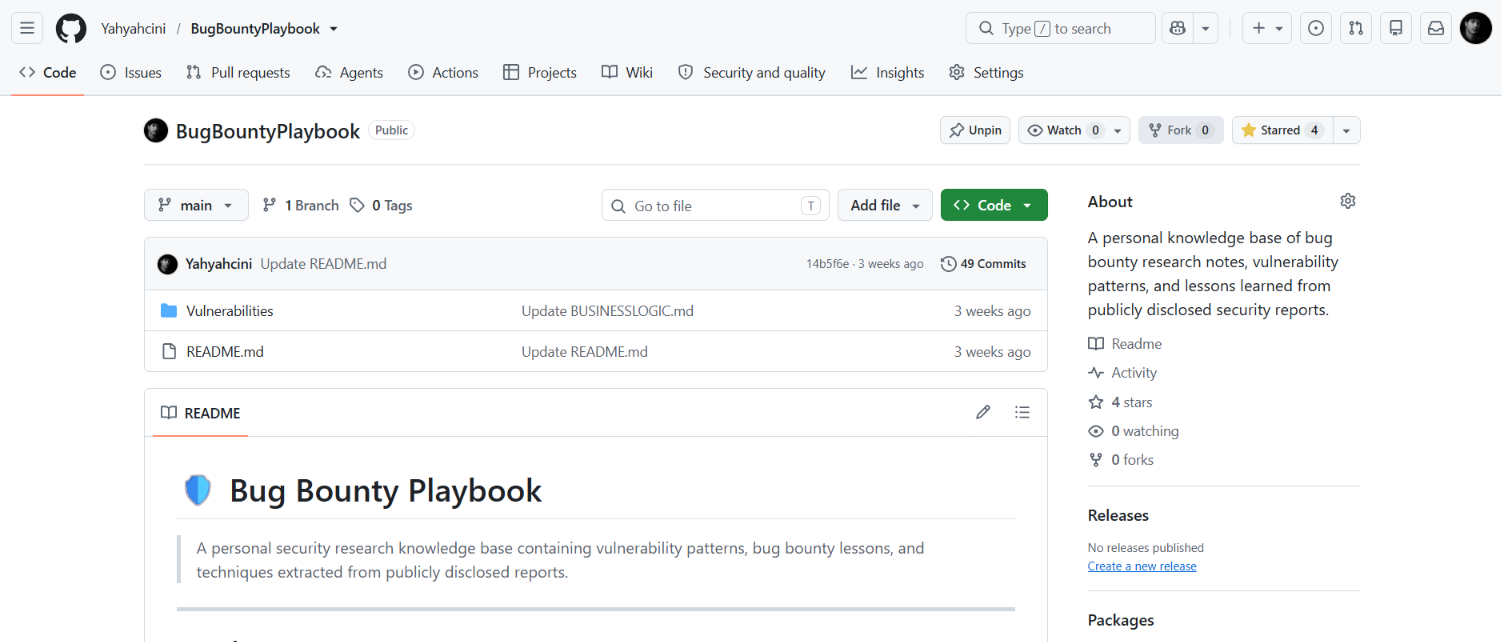Screen dimensions: 1502x642
Task: Switch to the Wiki tab
Action: [627, 72]
